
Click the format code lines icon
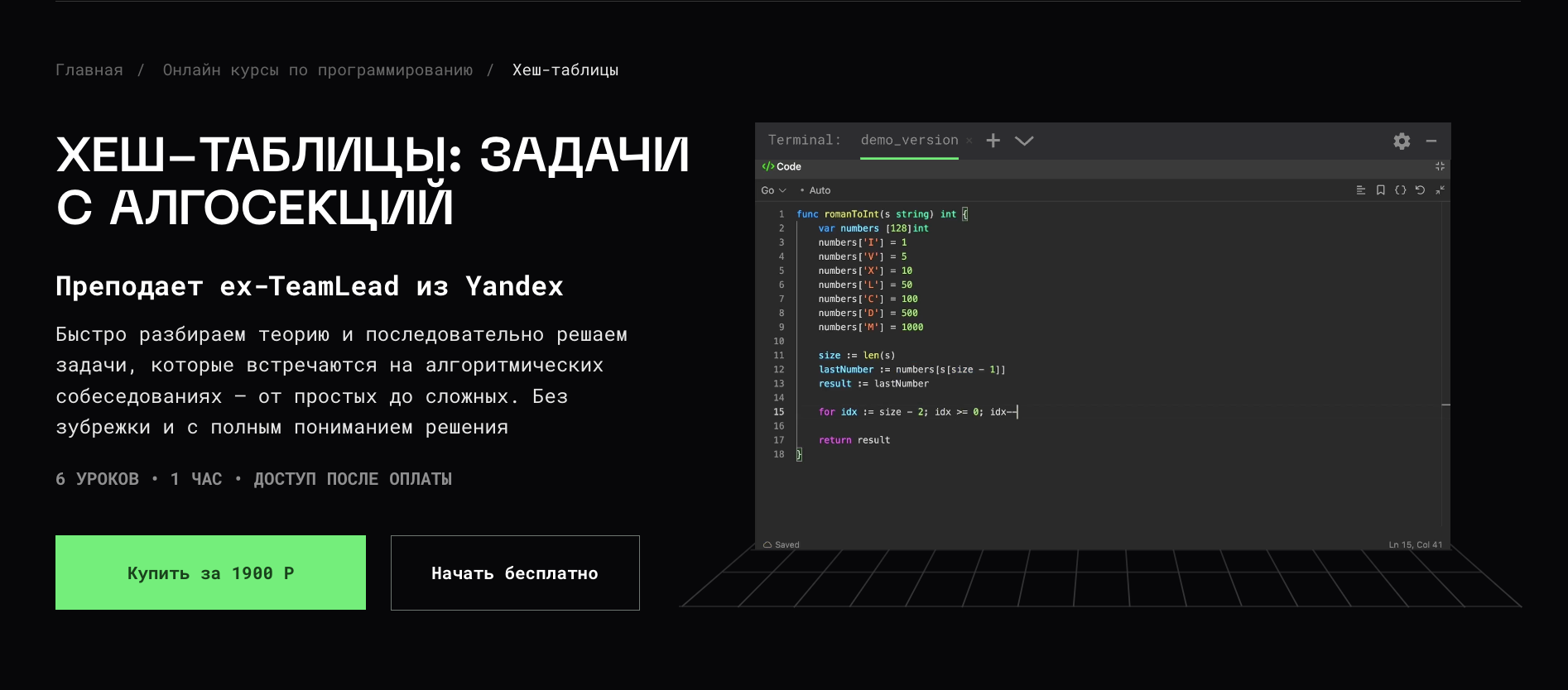tap(1360, 190)
